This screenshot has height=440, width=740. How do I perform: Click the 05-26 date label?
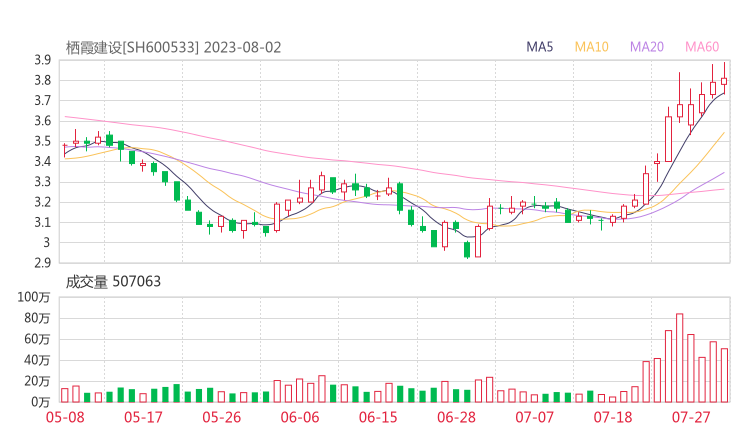(221, 417)
